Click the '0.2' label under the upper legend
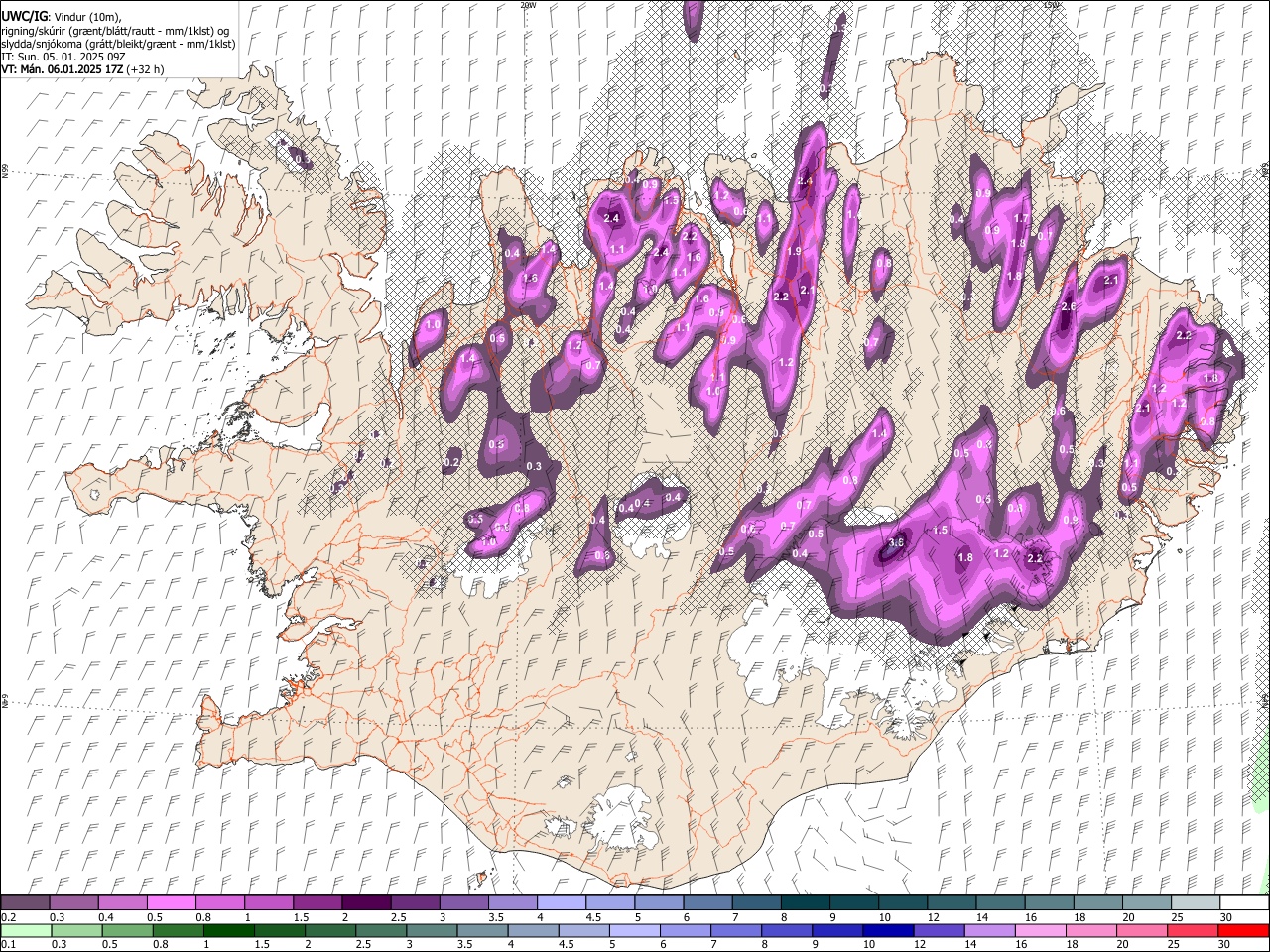1270x952 pixels. pyautogui.click(x=8, y=917)
